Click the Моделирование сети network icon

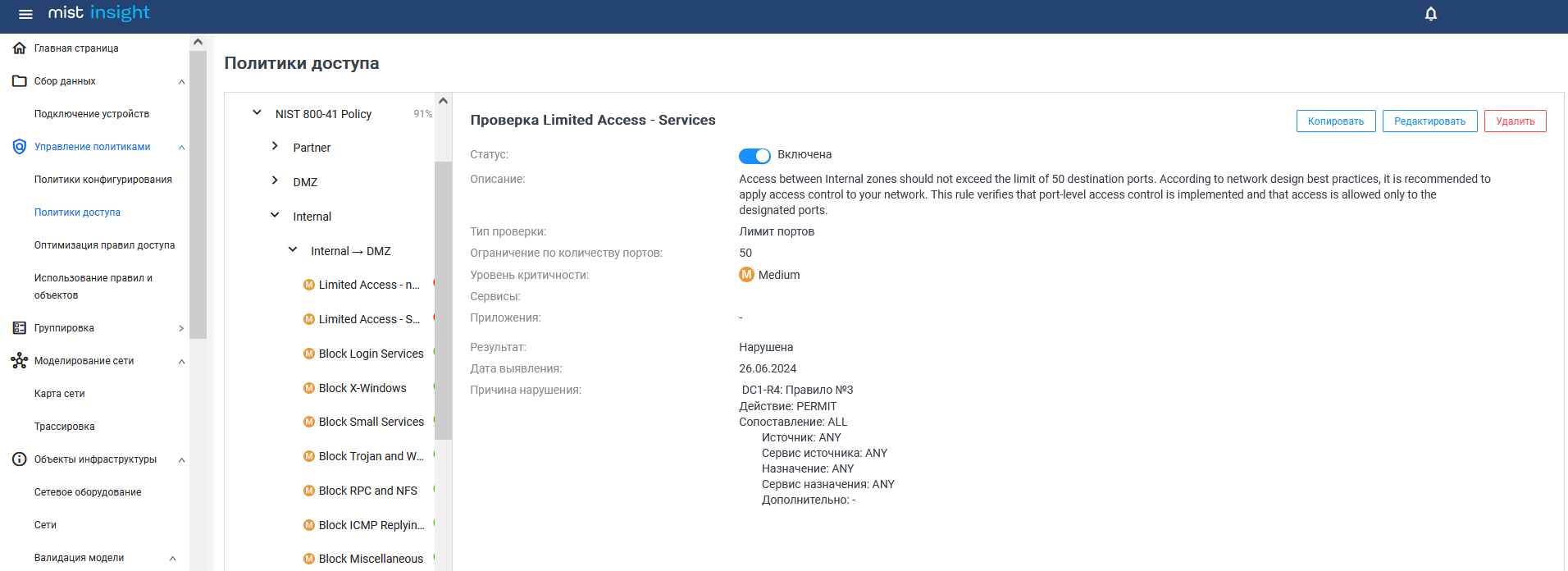click(x=20, y=361)
